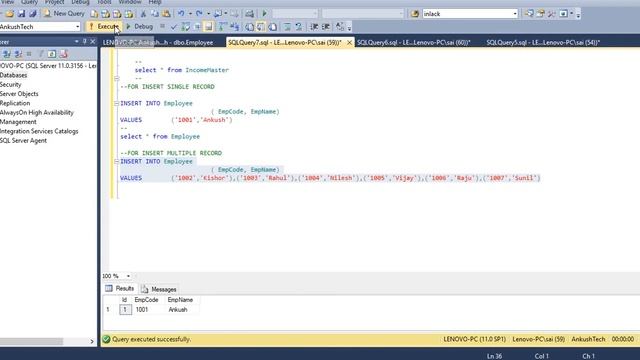Select the Security node
The width and height of the screenshot is (640, 360).
pyautogui.click(x=11, y=84)
